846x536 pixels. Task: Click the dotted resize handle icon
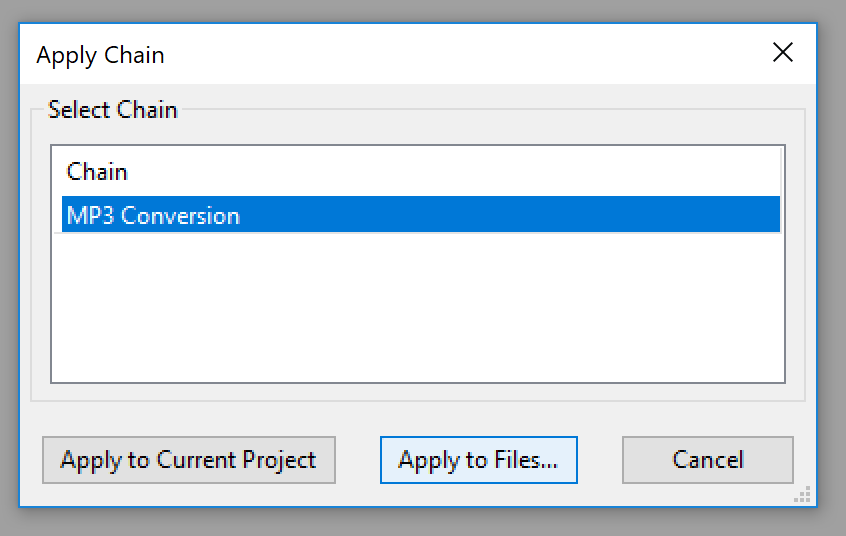coord(801,495)
